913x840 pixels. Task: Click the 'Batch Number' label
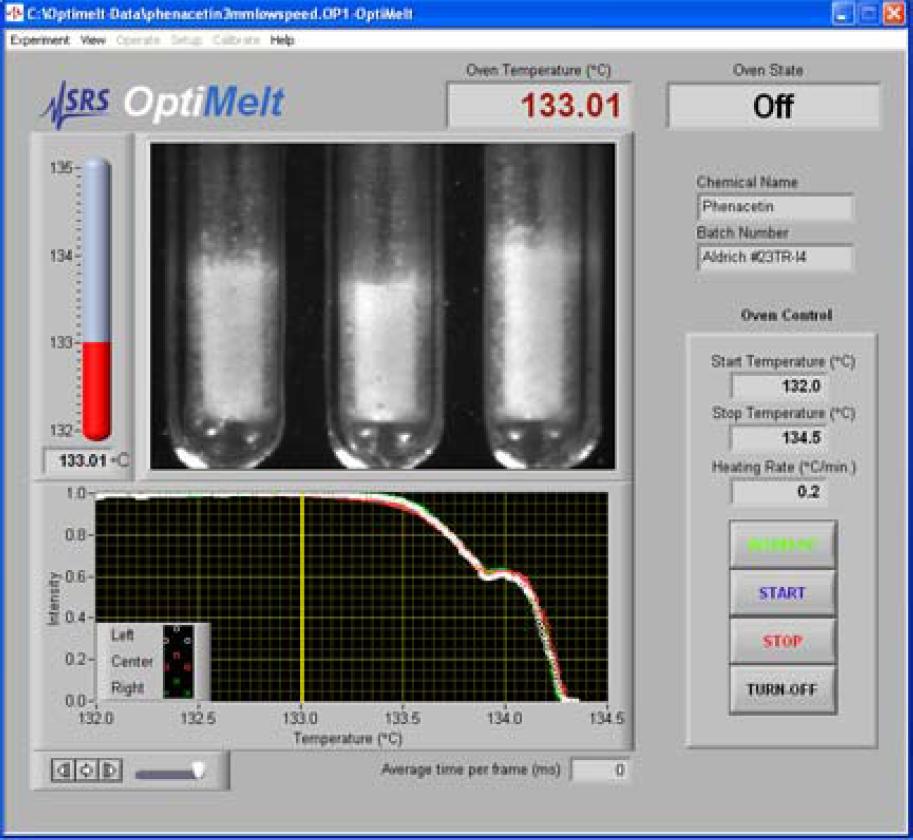(x=743, y=233)
